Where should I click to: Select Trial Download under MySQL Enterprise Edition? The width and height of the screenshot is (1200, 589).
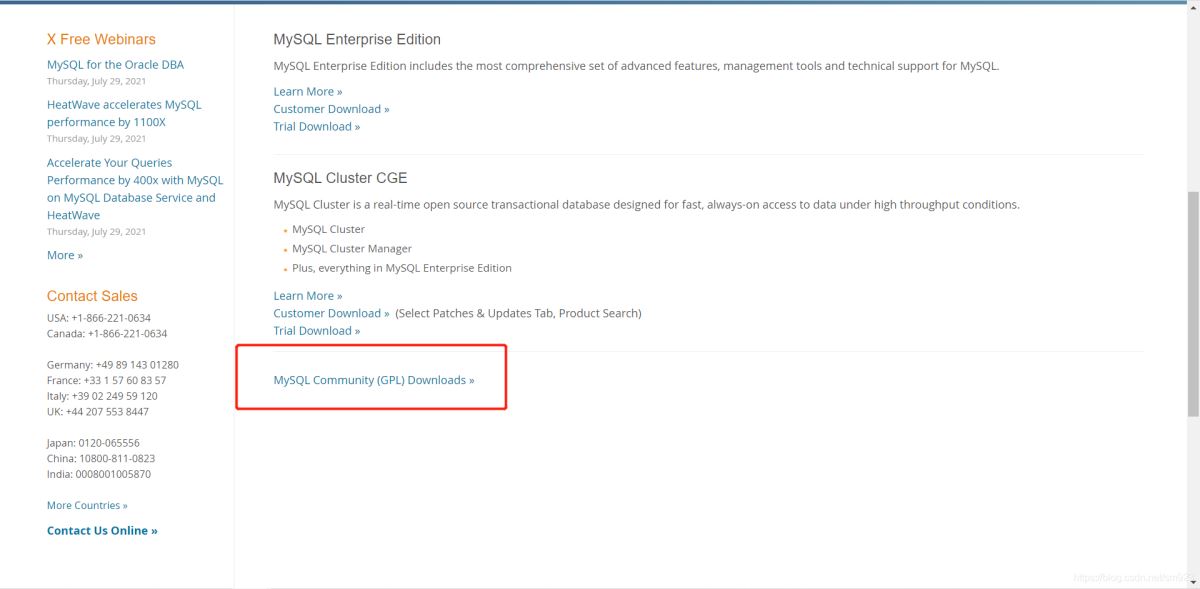[316, 127]
